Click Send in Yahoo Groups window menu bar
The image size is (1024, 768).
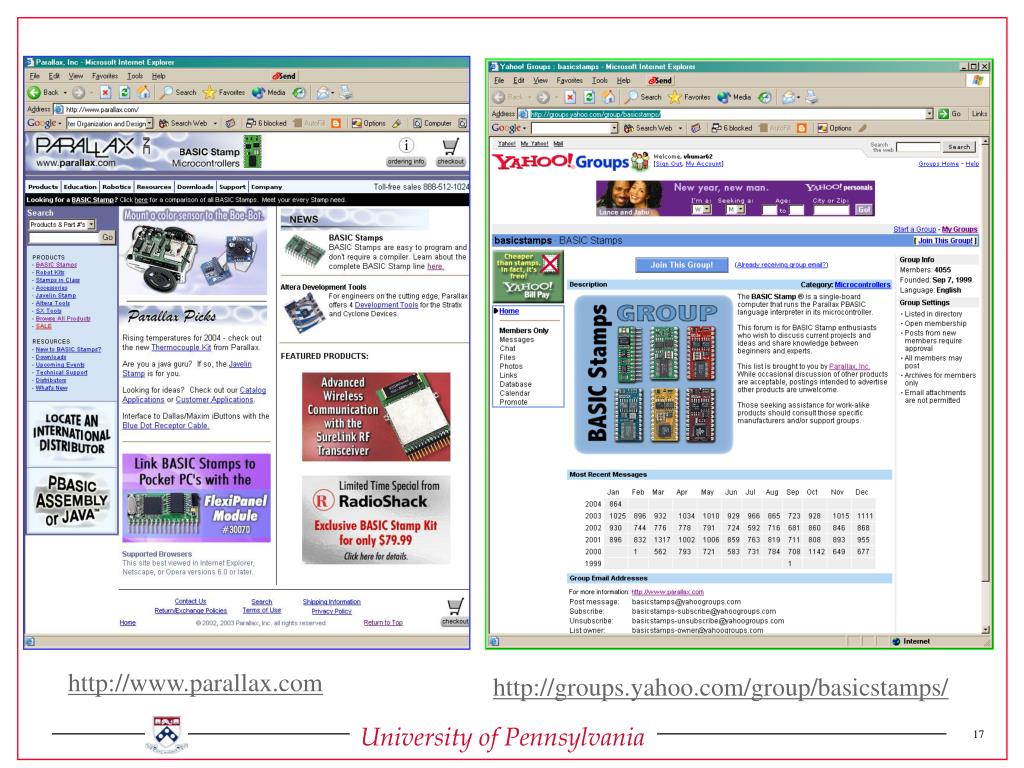tap(660, 80)
